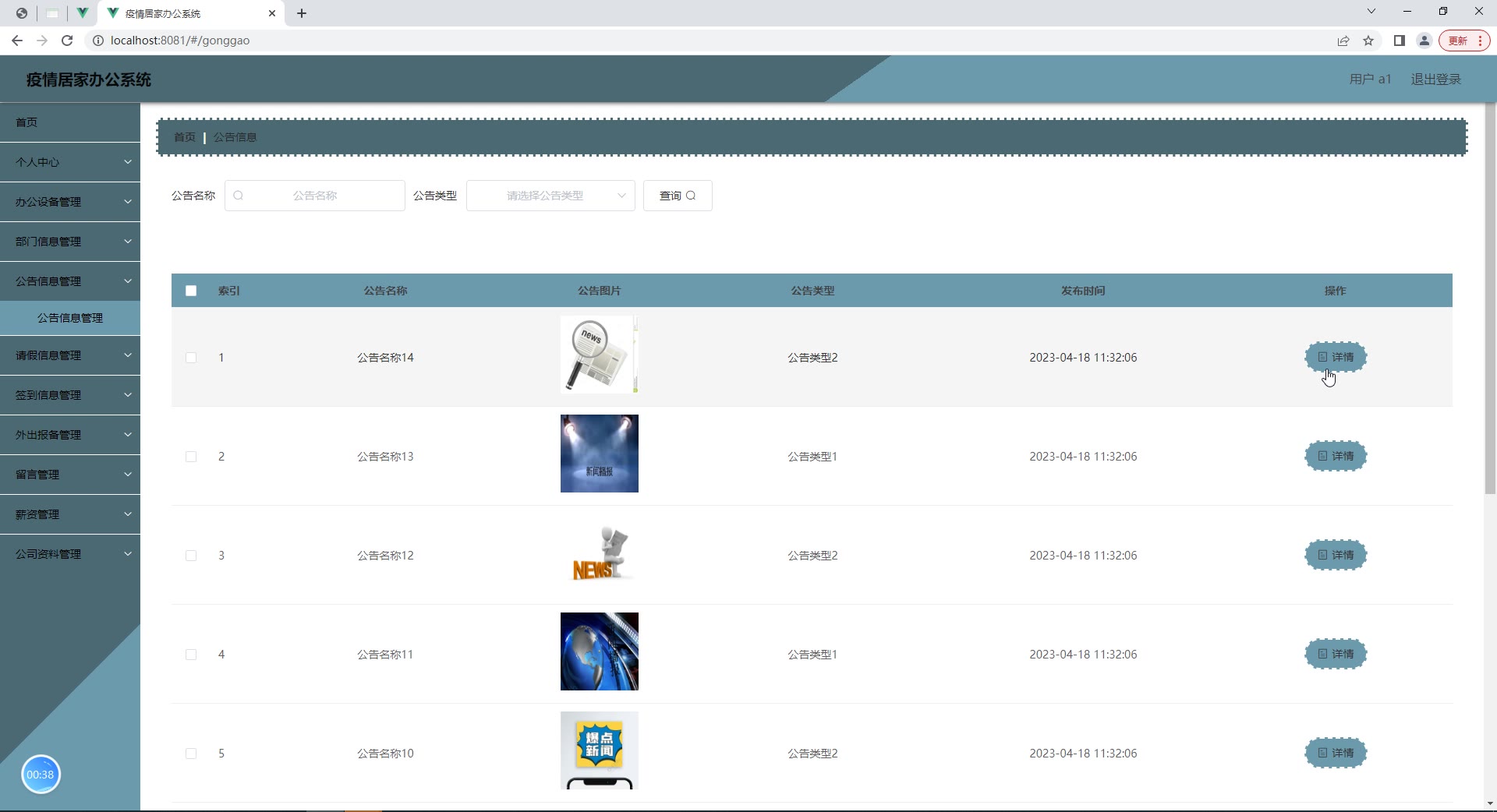Open magnifier news thumbnail for 公告名称14

(600, 355)
